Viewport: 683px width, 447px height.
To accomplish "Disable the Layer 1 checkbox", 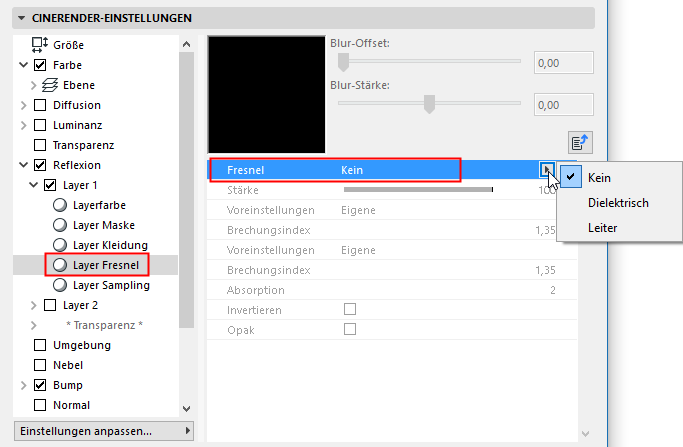I will tap(50, 185).
